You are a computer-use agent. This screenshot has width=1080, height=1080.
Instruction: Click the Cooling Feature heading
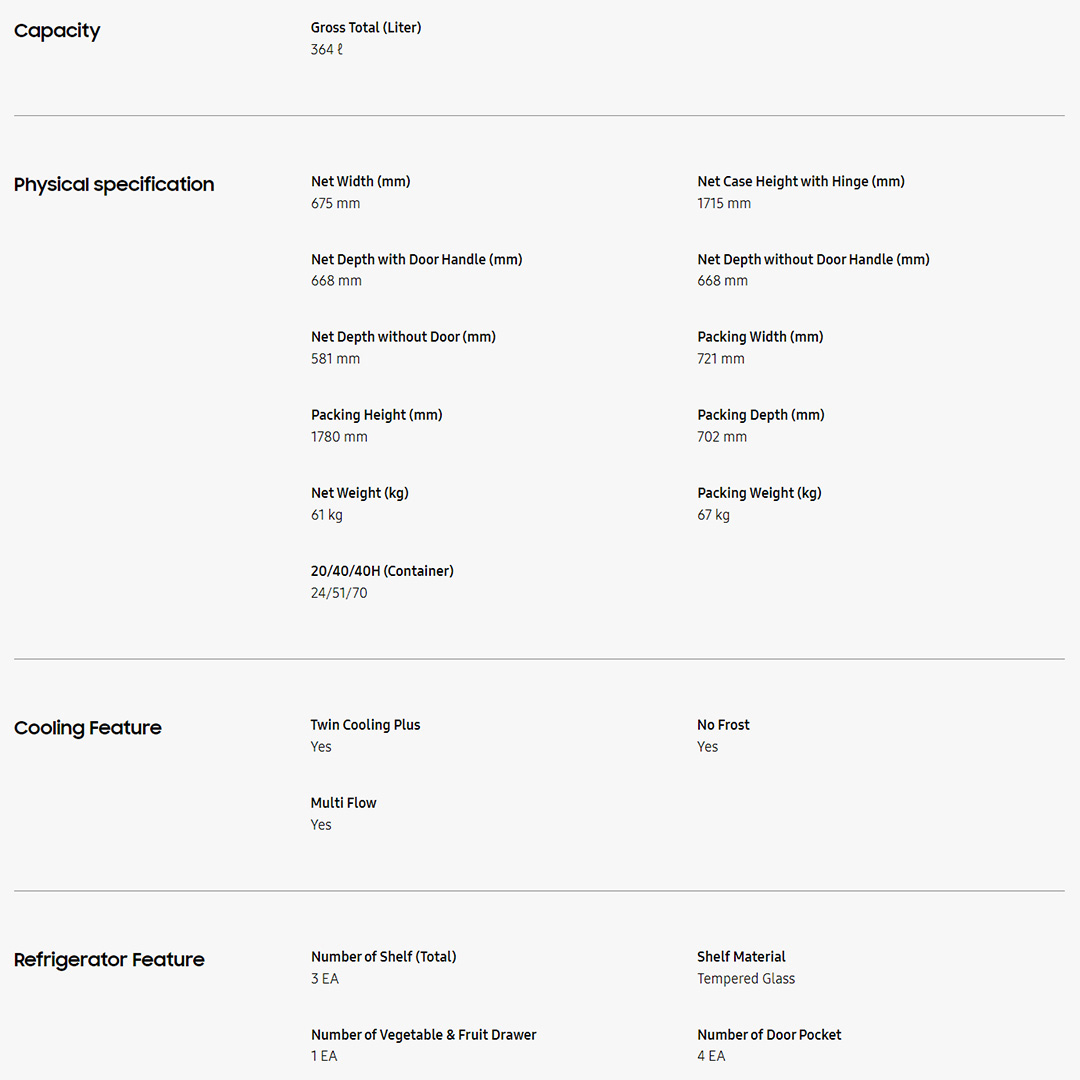[88, 728]
